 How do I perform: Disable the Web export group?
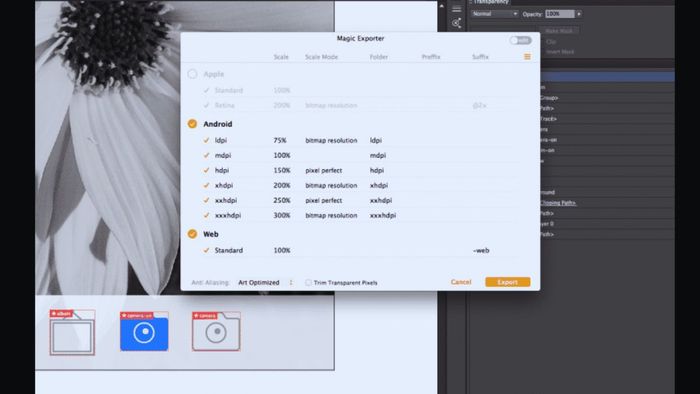(192, 234)
